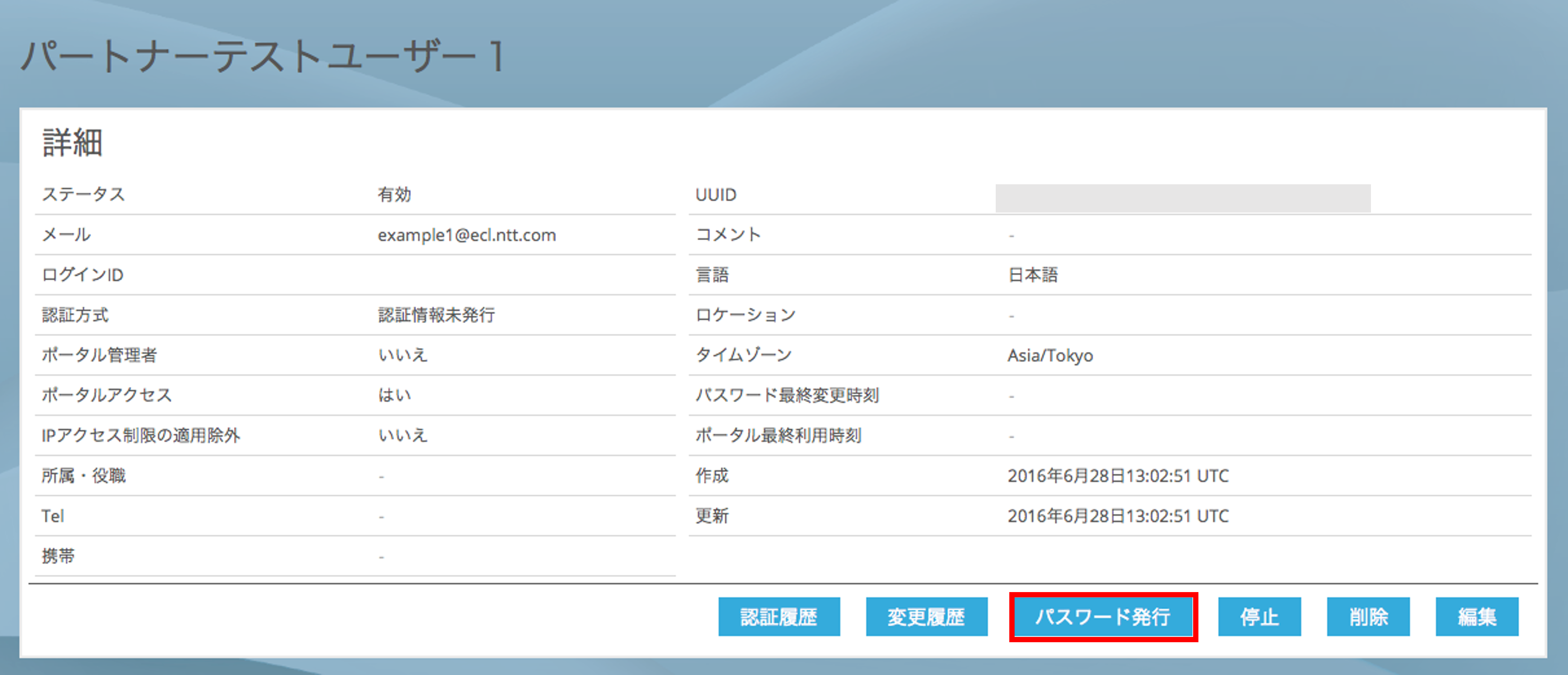The image size is (1568, 675).
Task: Click the コメント label
Action: [x=728, y=235]
